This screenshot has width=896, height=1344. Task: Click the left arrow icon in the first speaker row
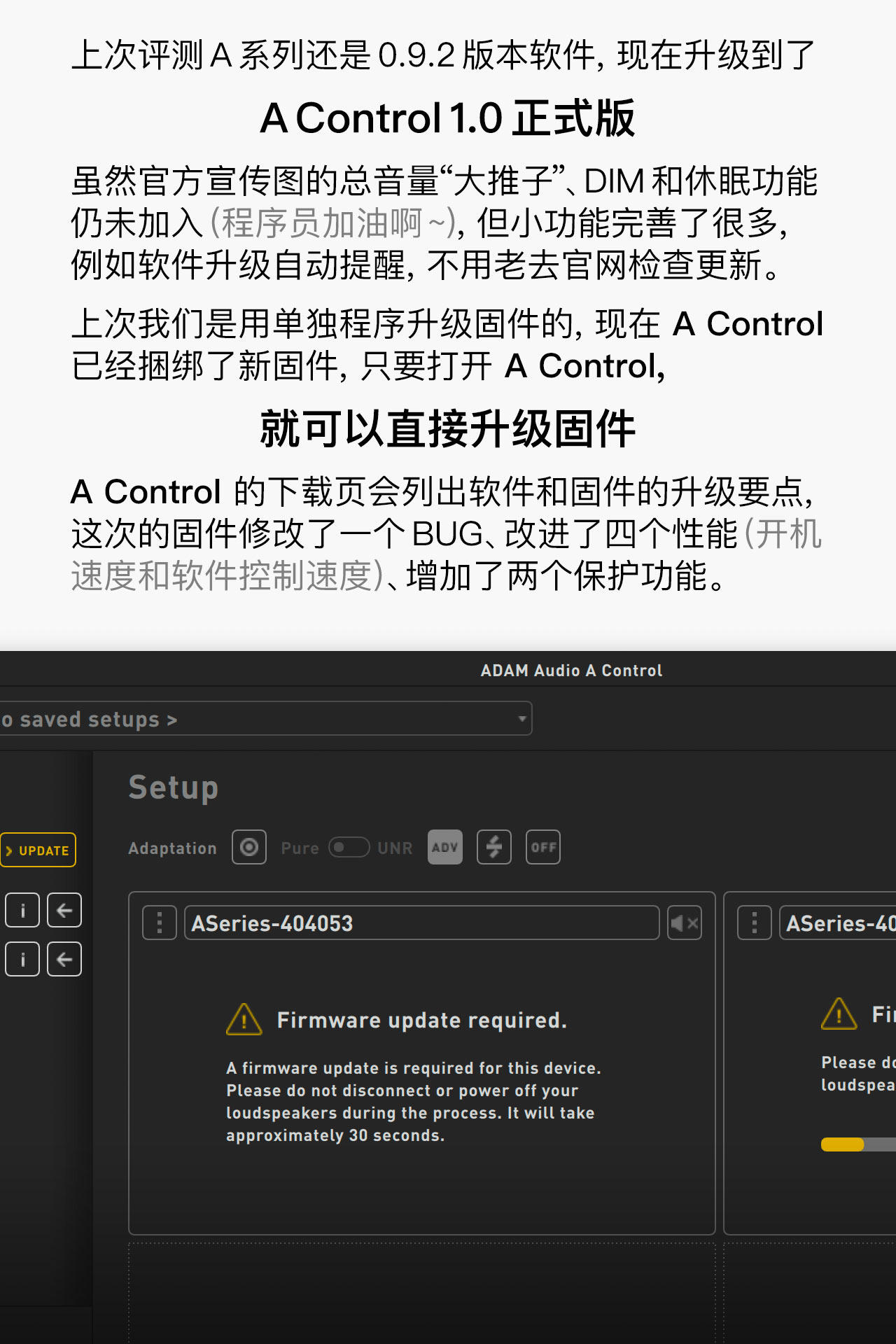(64, 910)
